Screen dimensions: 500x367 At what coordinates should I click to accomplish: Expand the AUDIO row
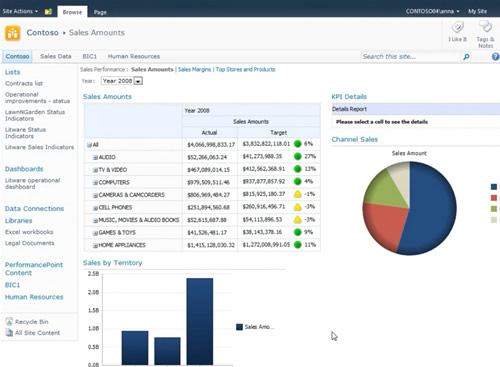click(x=95, y=157)
